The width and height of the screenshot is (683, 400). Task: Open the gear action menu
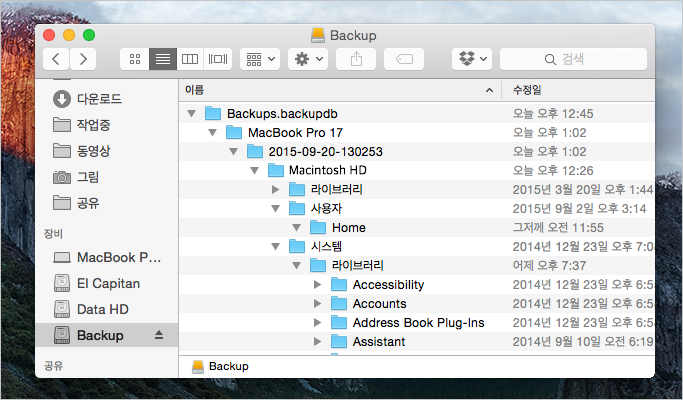point(308,59)
